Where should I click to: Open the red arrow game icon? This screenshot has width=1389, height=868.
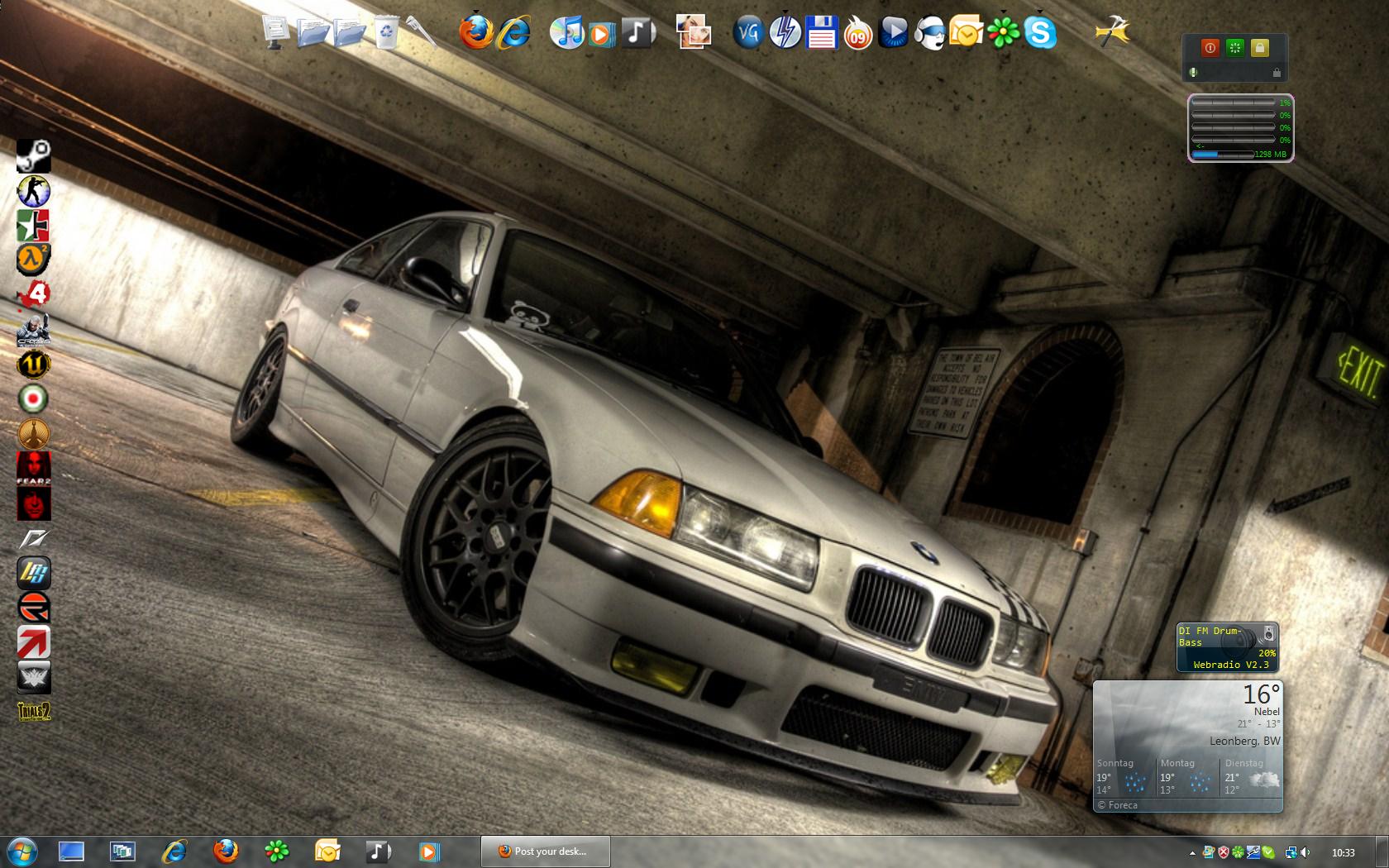34,642
